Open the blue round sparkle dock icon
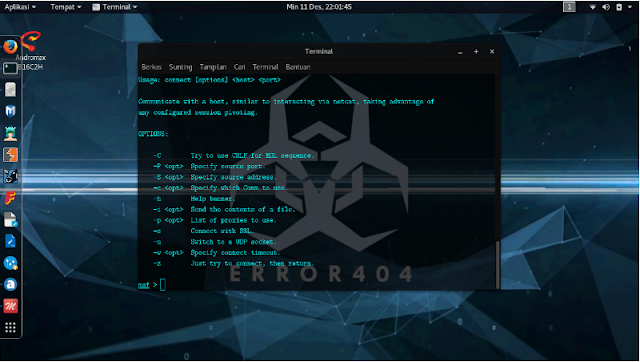640x362 pixels. tap(10, 263)
